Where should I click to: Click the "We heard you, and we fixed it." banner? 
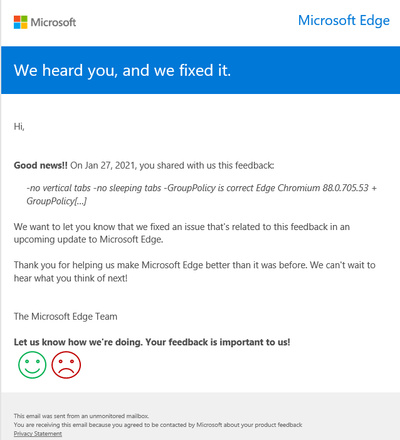tap(200, 70)
